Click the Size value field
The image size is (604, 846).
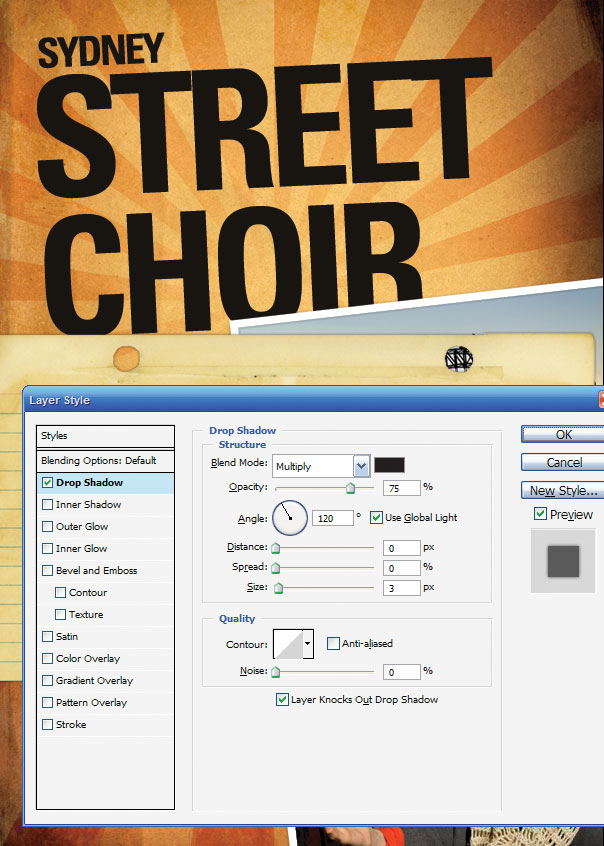(402, 588)
